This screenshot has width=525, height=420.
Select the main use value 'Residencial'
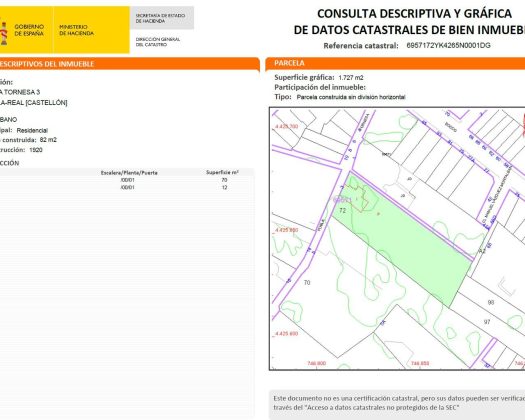click(x=32, y=130)
